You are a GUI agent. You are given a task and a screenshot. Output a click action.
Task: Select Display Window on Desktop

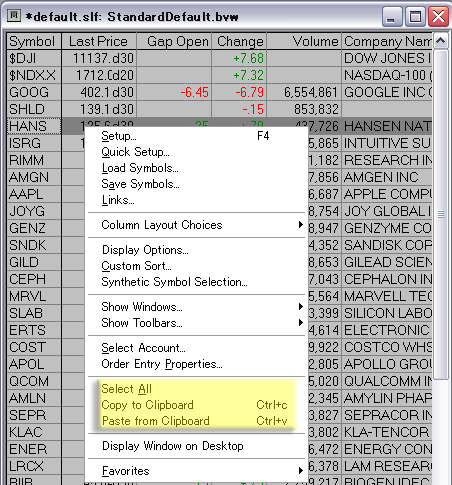[196, 446]
